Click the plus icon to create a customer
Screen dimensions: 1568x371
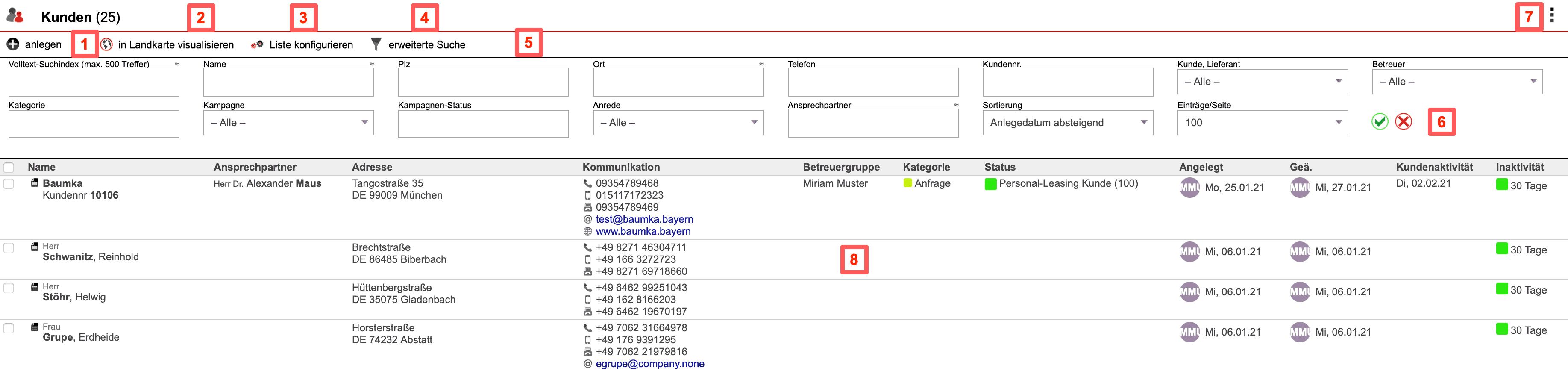(13, 44)
